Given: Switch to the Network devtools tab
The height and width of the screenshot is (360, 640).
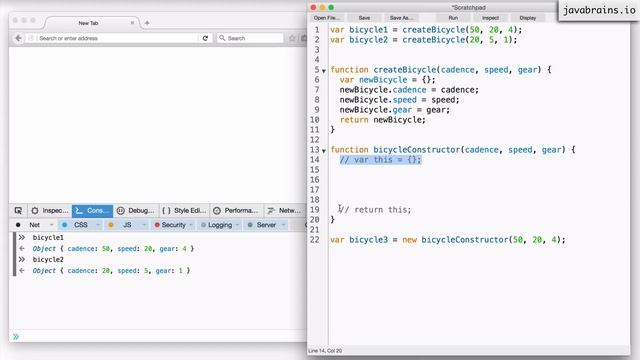Looking at the screenshot, I should coord(284,211).
